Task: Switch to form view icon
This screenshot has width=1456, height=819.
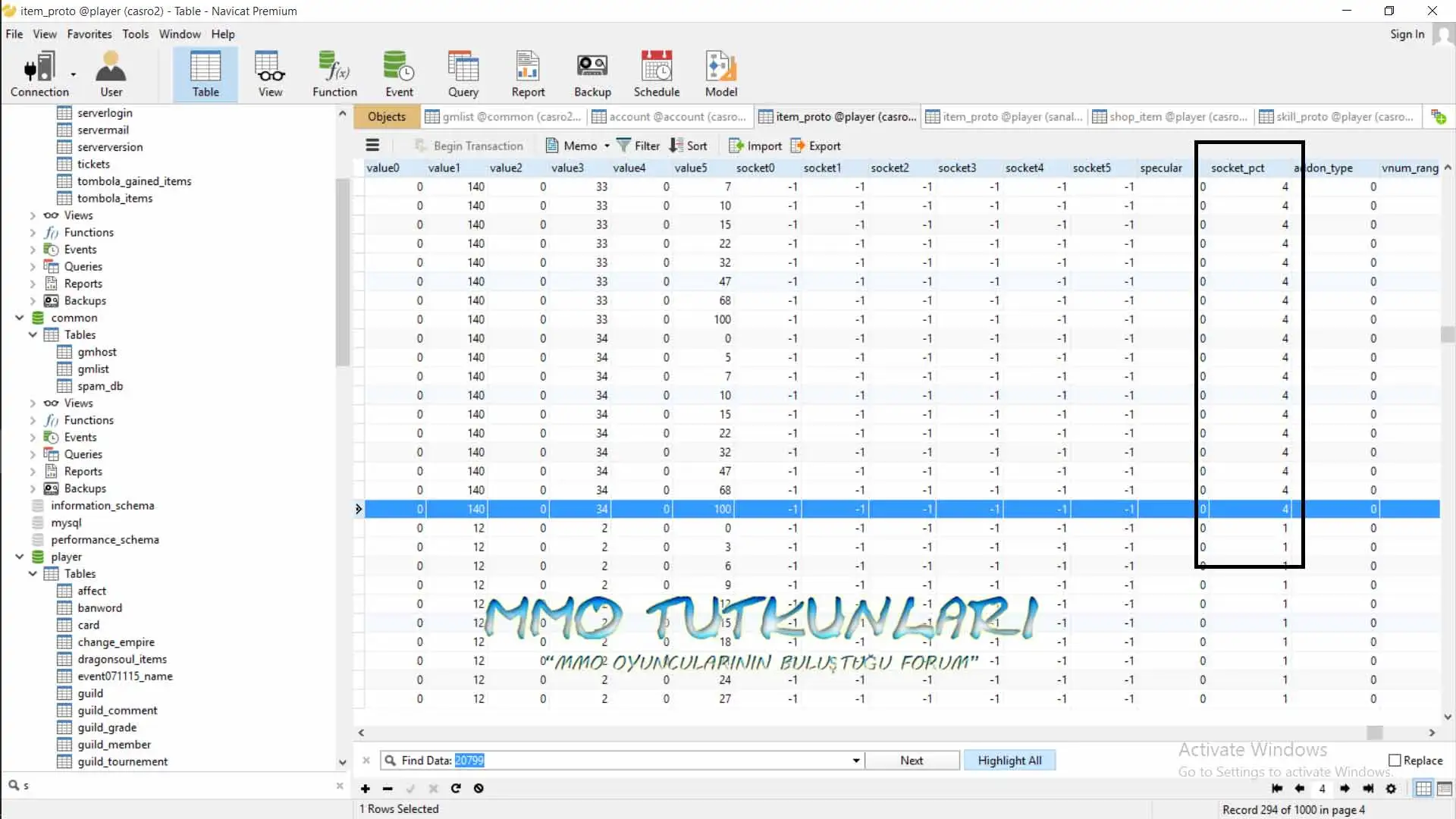Action: pyautogui.click(x=1445, y=789)
